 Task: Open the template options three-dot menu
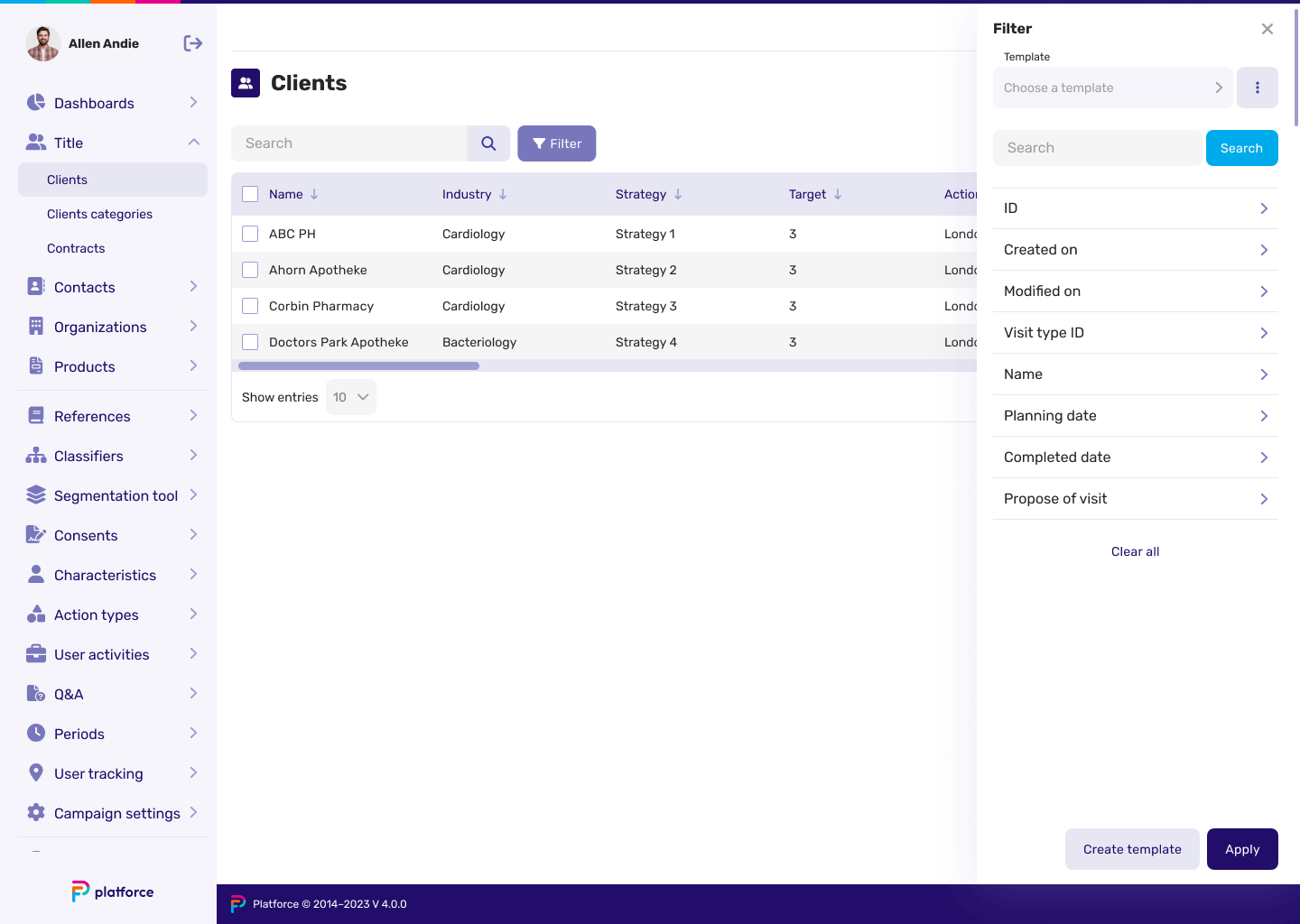[1257, 88]
